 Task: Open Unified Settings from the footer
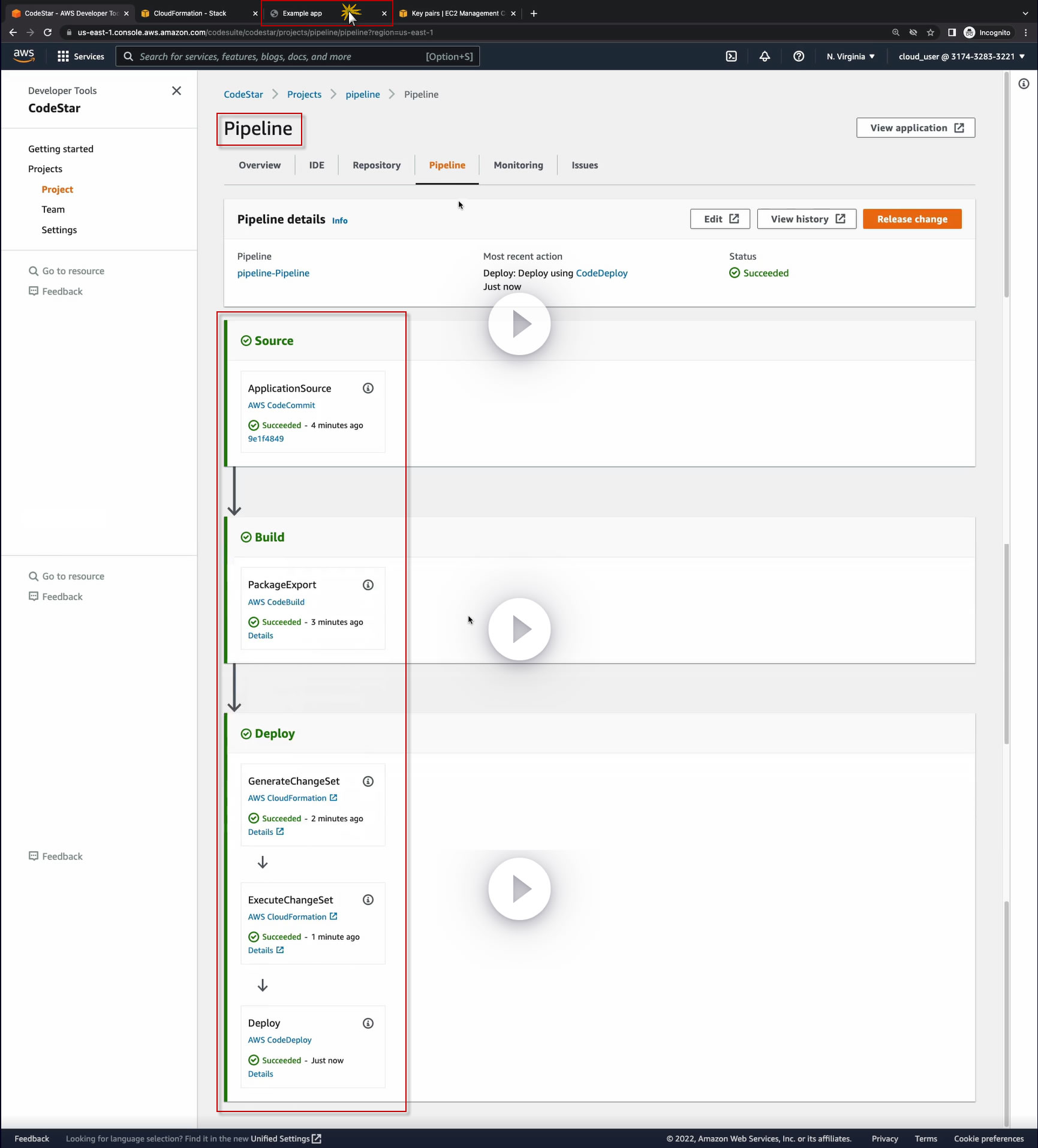(x=286, y=1139)
